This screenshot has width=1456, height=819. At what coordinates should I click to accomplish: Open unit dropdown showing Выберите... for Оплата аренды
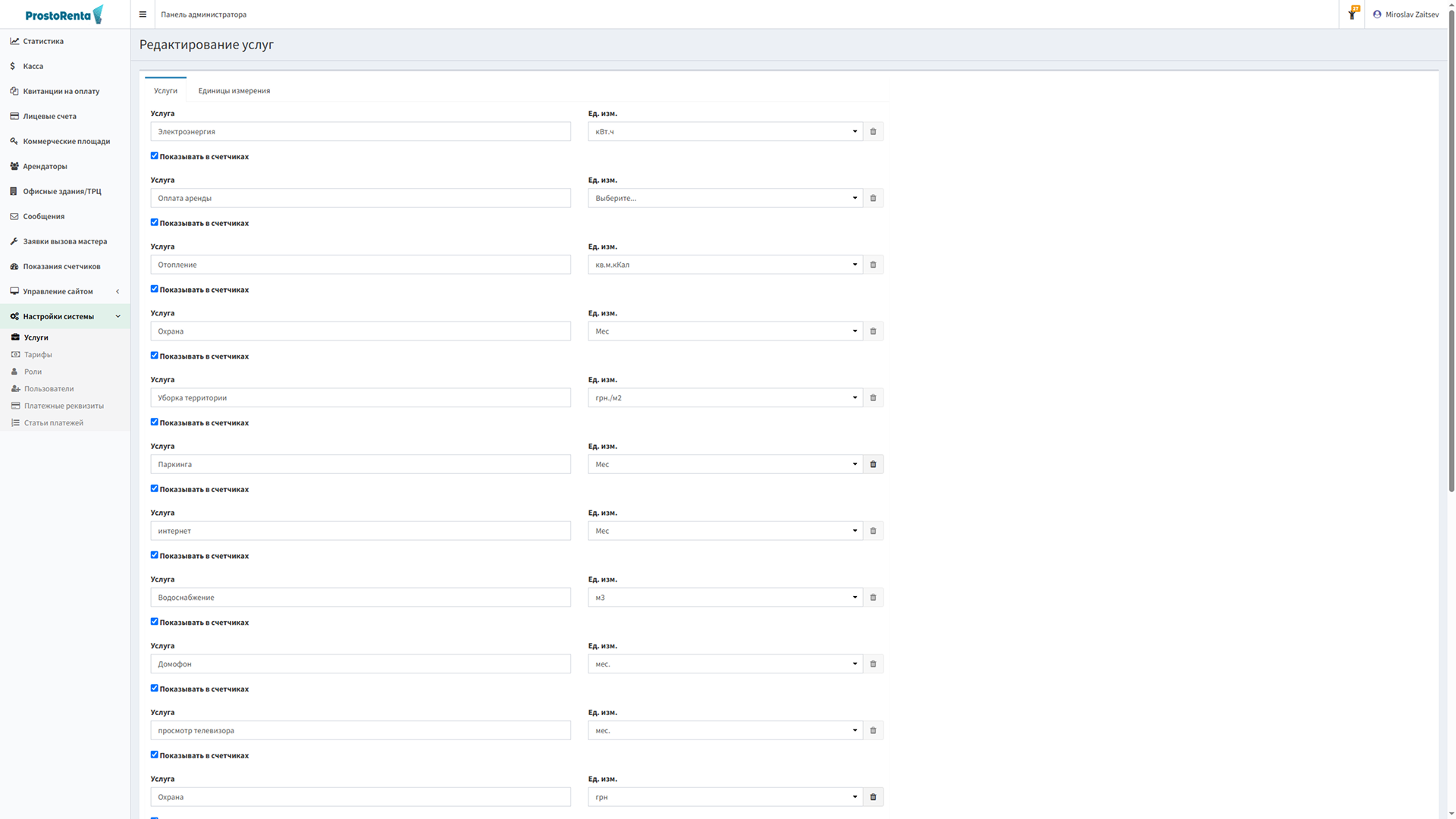[x=724, y=198]
